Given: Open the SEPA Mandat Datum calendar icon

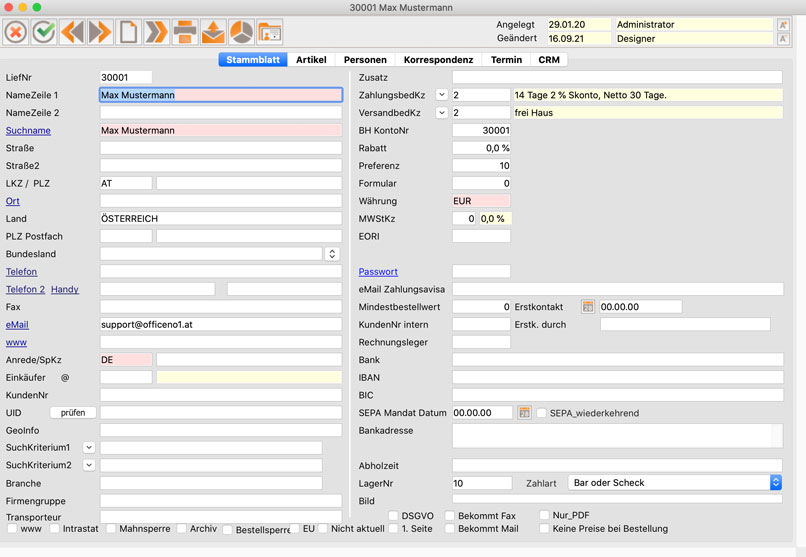Looking at the screenshot, I should click(x=524, y=413).
